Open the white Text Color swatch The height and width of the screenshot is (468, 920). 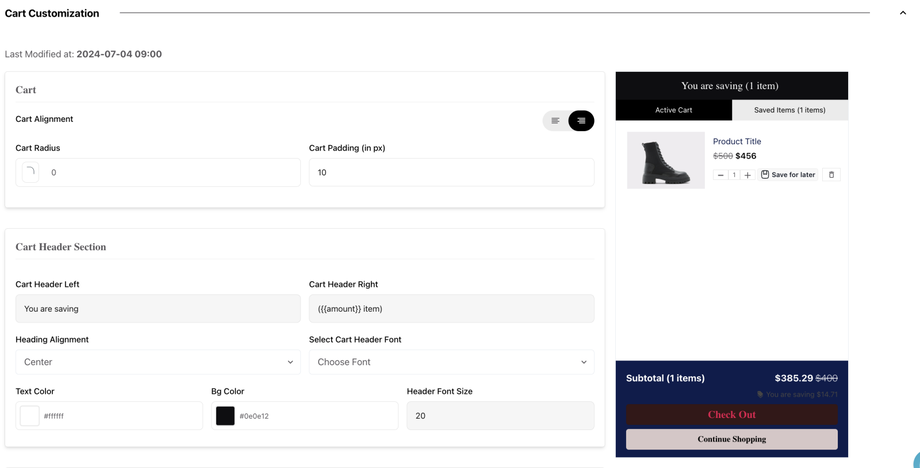[30, 416]
